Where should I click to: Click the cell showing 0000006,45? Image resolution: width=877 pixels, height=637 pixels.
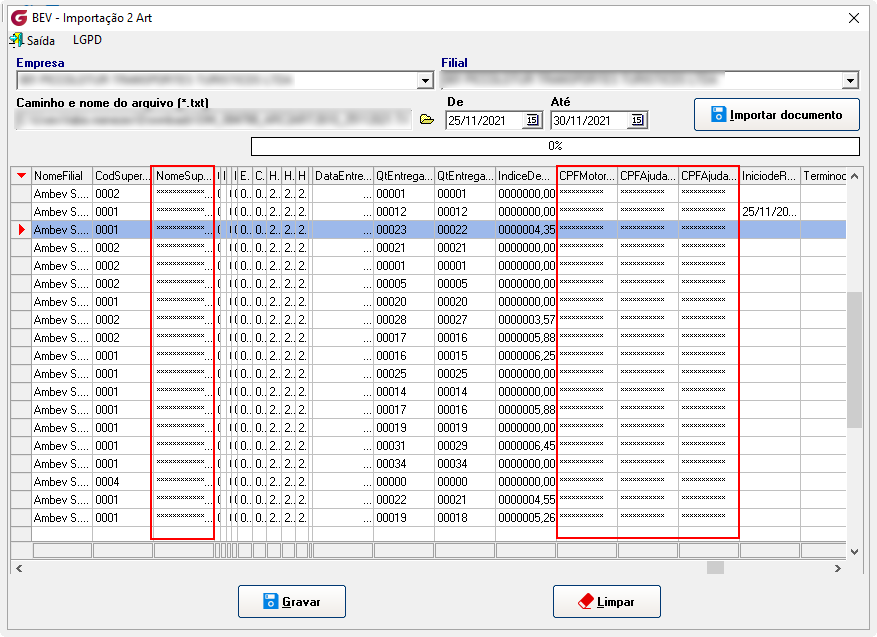coord(526,446)
